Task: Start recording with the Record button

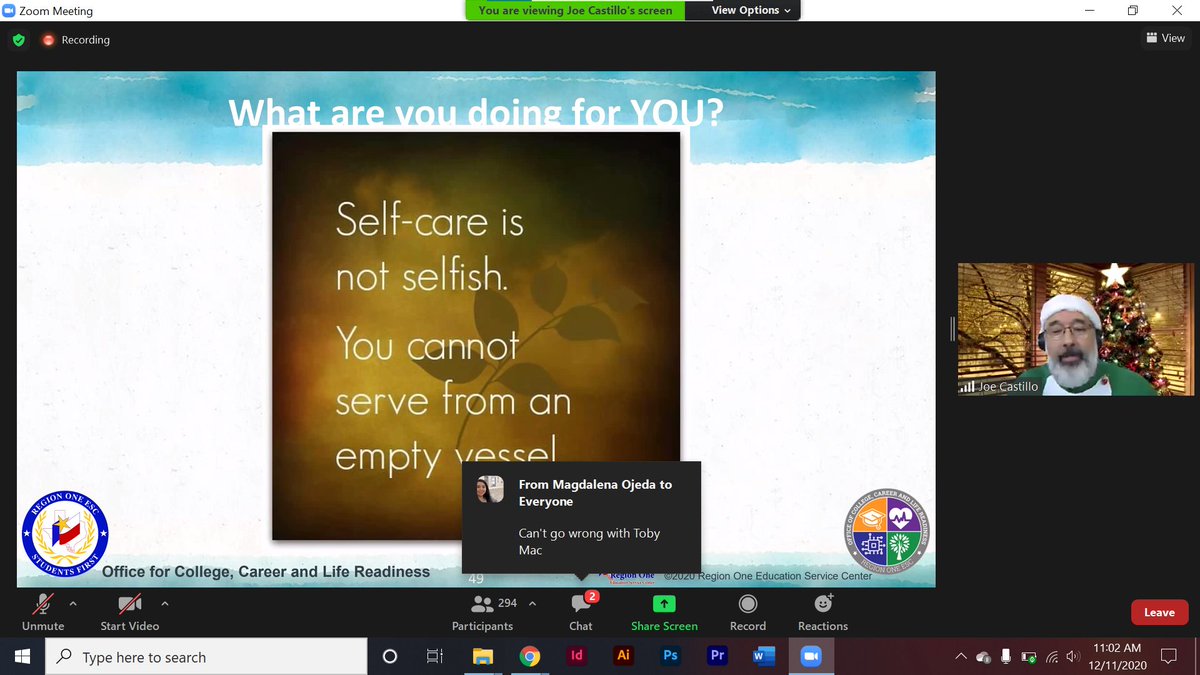Action: point(747,611)
